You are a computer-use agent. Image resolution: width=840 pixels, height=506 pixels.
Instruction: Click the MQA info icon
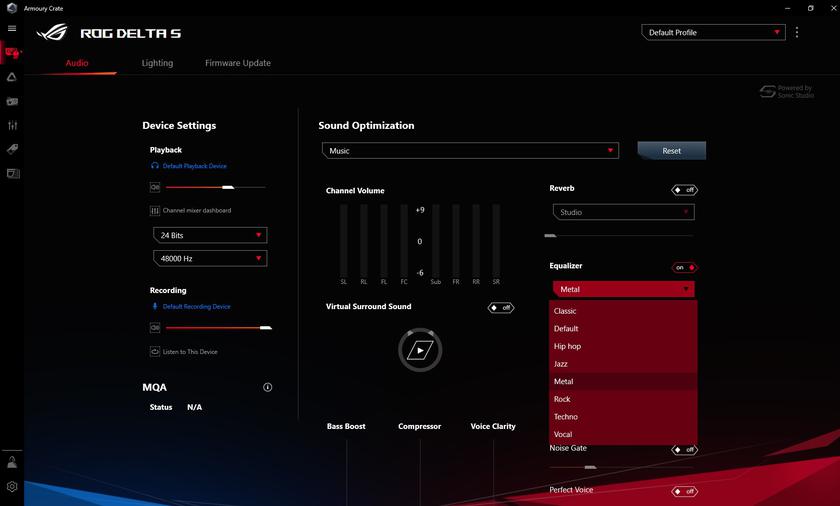click(267, 387)
